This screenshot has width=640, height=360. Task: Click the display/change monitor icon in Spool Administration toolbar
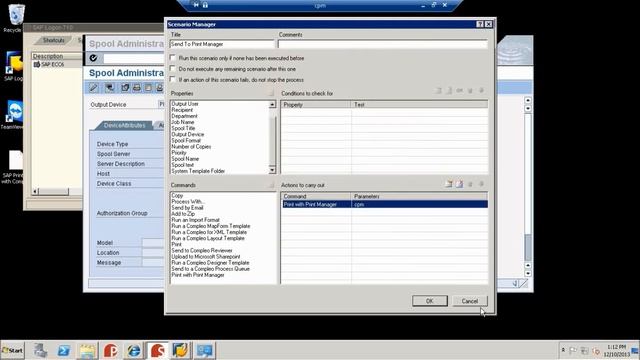click(109, 88)
